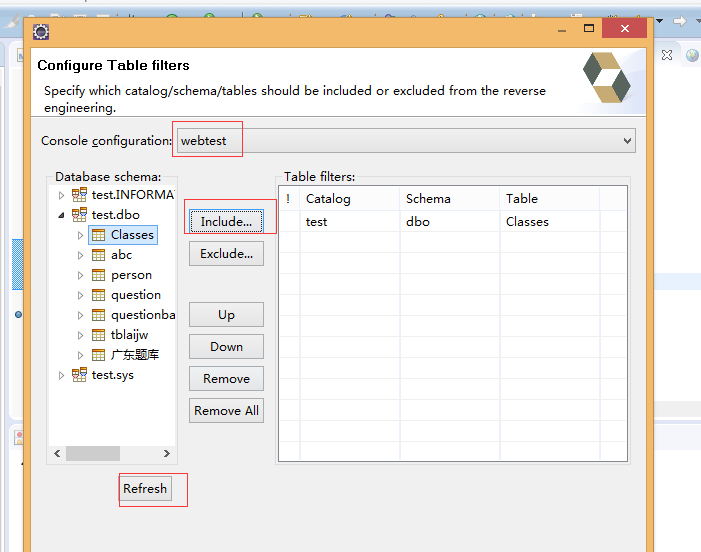
Task: Collapse the test.dbo schema node
Action: tap(61, 215)
